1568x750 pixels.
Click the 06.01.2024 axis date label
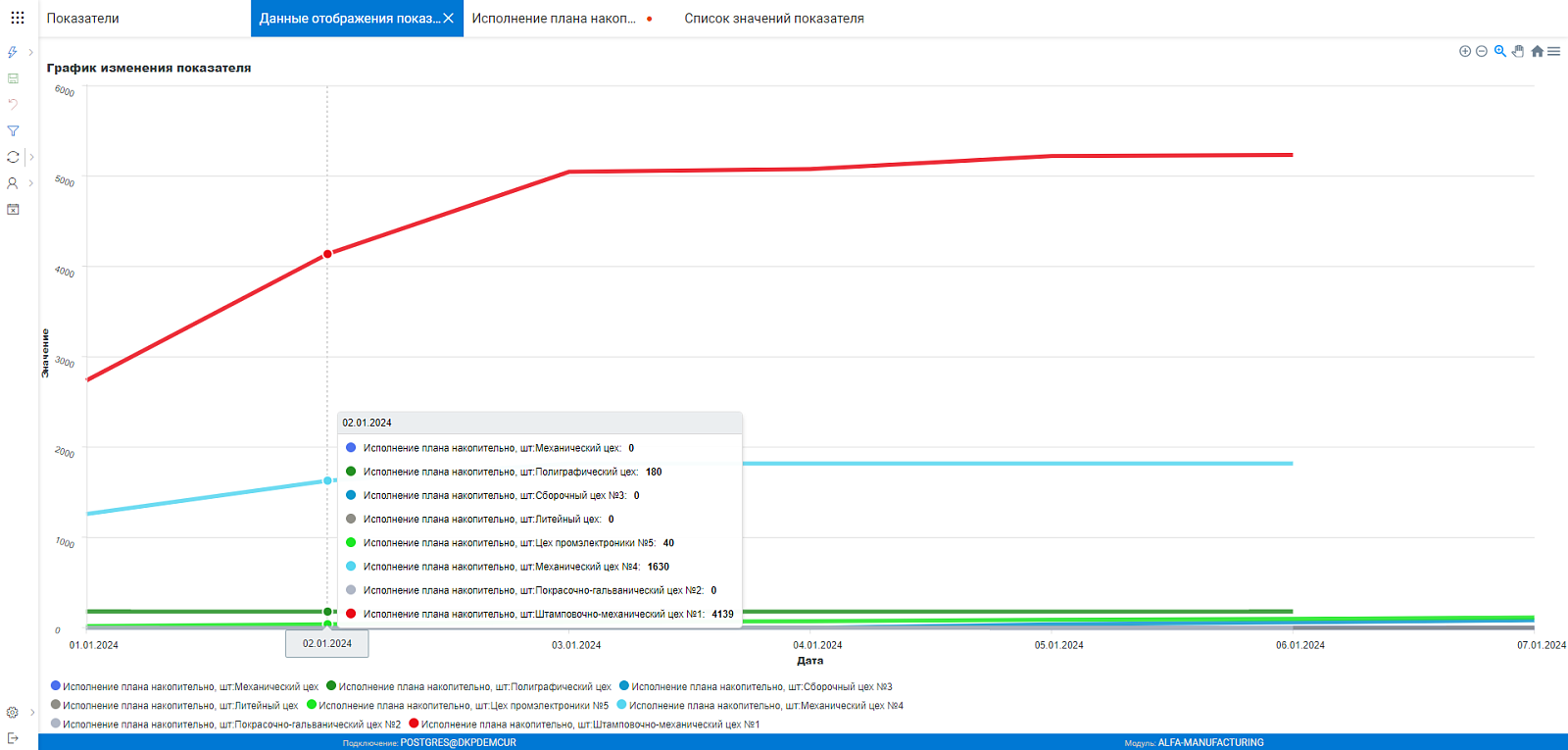point(1300,645)
